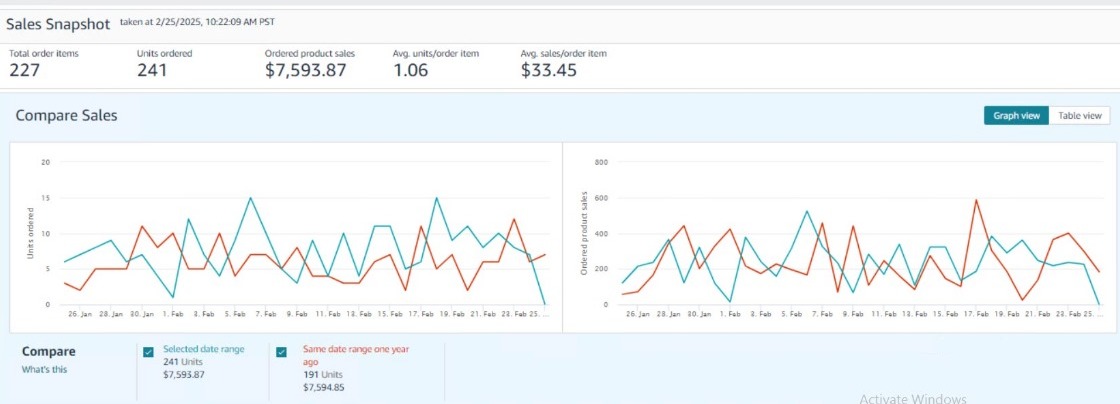Click the Selected date range label
This screenshot has width=1120, height=404.
204,349
